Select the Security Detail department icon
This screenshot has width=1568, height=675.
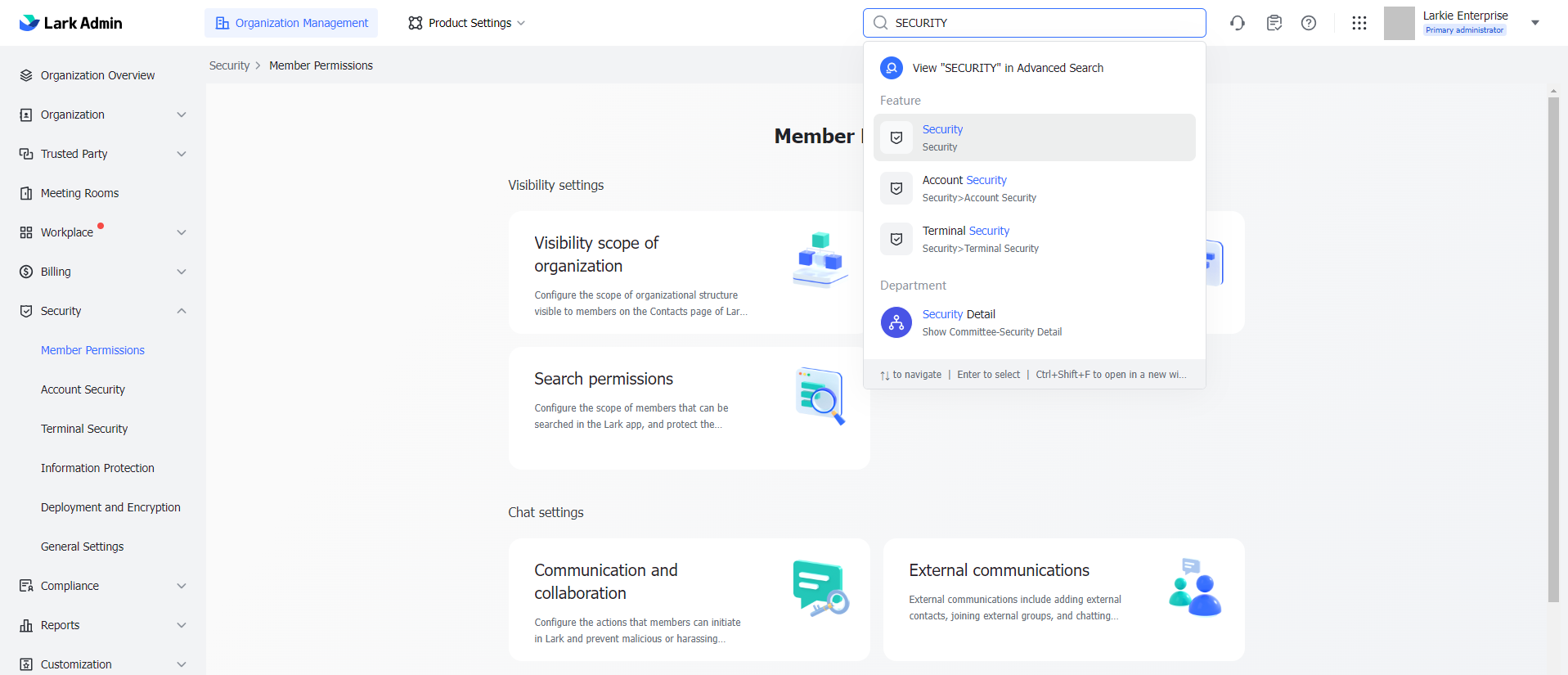(x=896, y=322)
